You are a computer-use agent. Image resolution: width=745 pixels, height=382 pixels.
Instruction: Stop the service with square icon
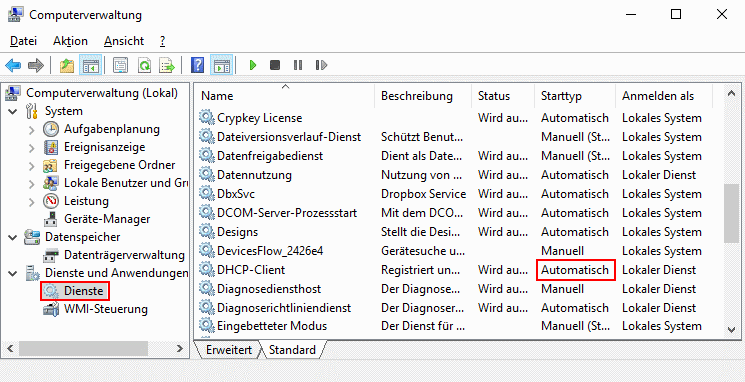tap(275, 65)
